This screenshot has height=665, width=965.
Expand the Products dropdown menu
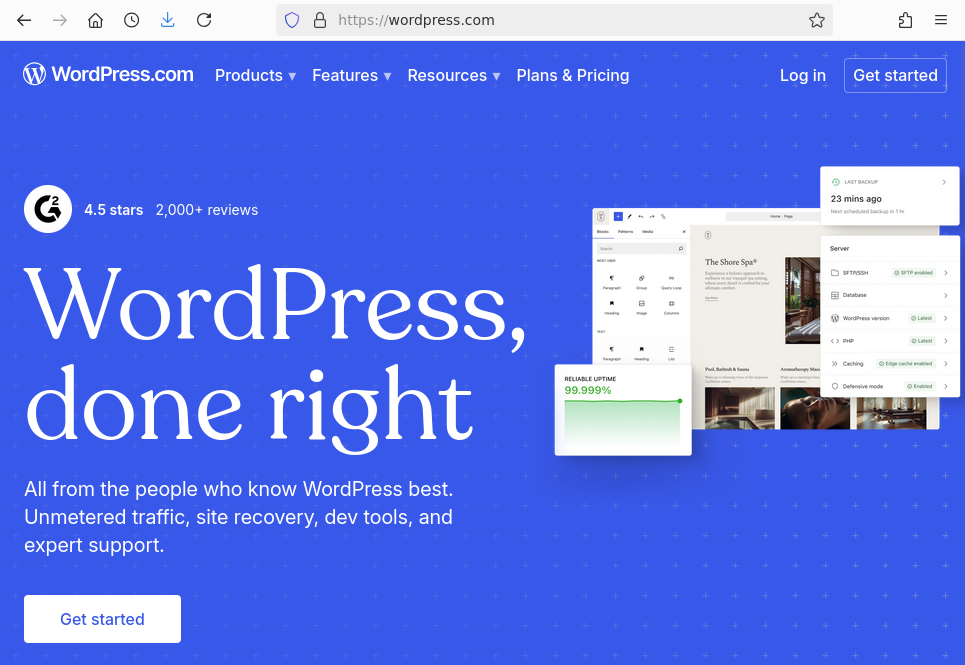coord(255,75)
